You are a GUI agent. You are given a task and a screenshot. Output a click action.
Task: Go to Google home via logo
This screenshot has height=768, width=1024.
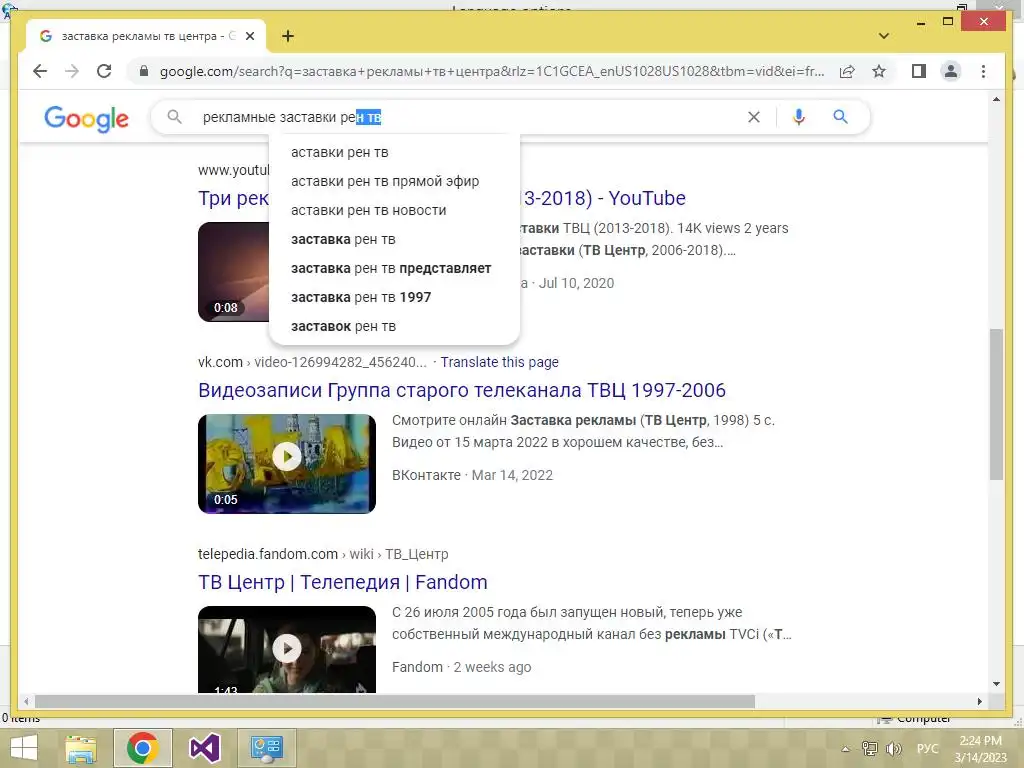click(86, 119)
